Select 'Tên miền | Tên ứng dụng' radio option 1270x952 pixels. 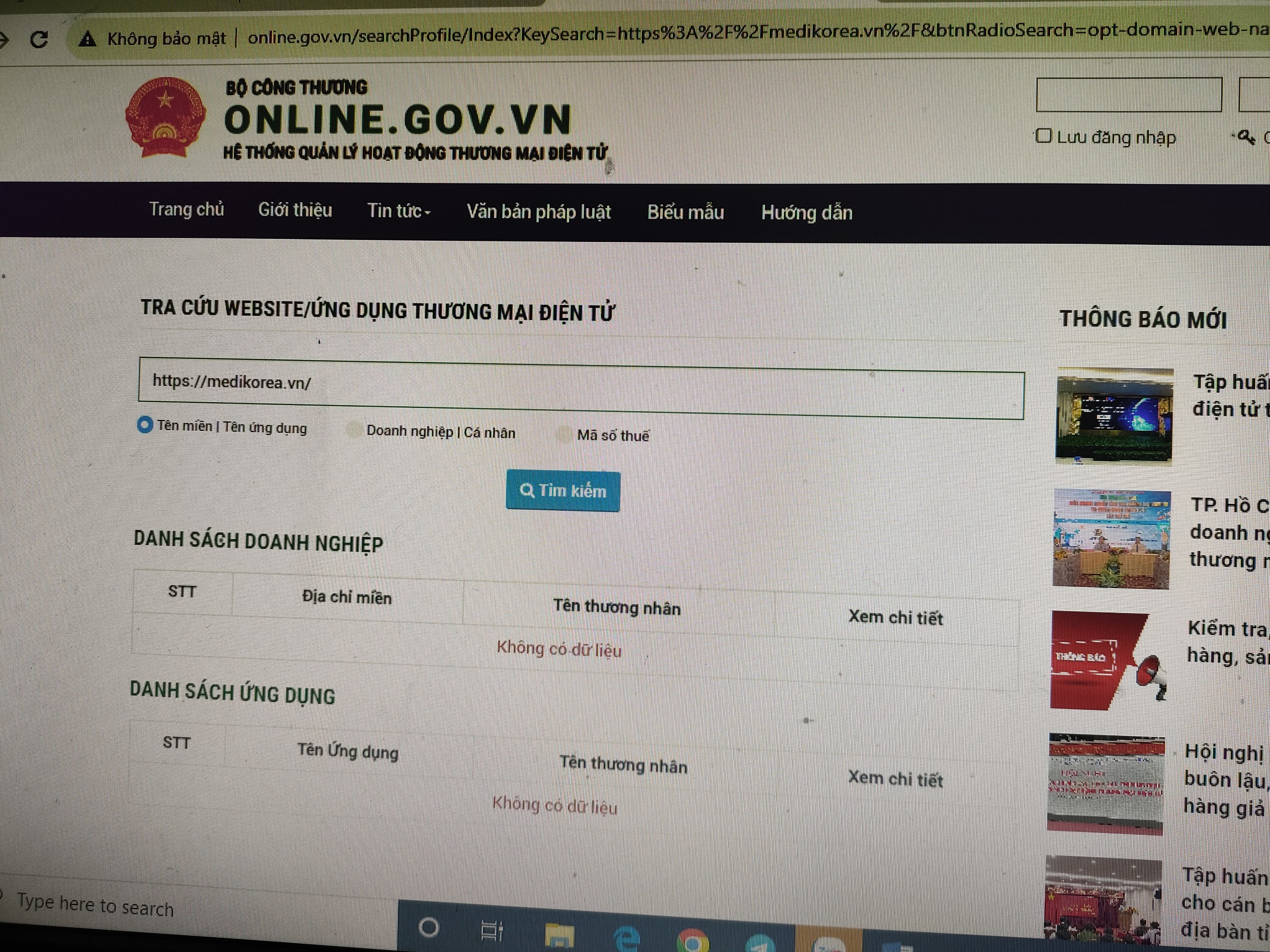click(145, 425)
